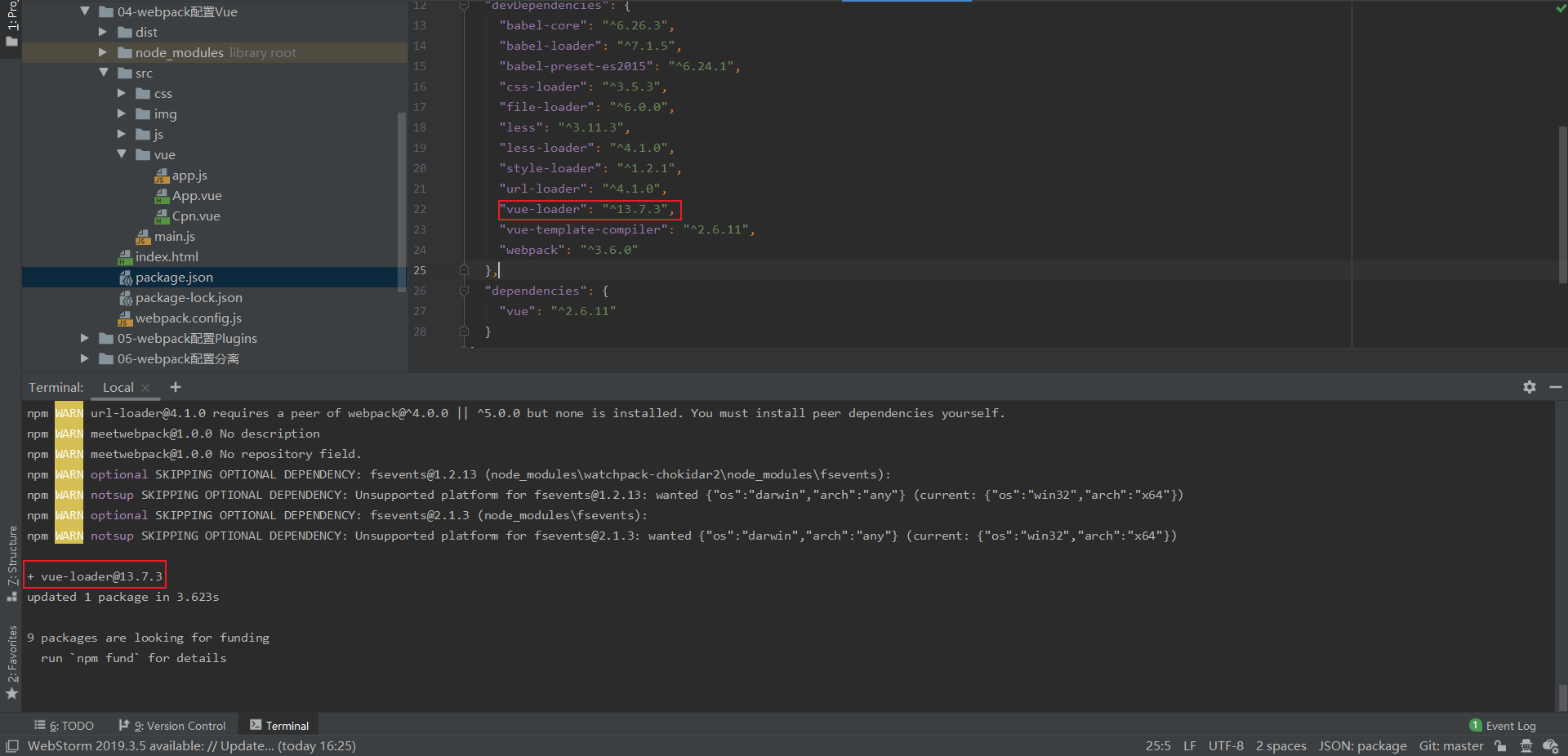Select the Terminal tool window tab
The height and width of the screenshot is (756, 1568).
click(x=279, y=725)
